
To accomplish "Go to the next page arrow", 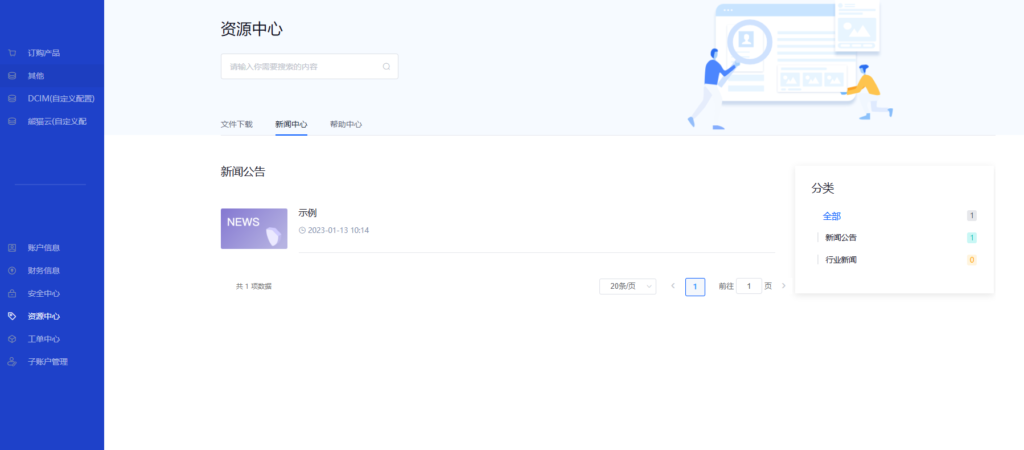I will [x=784, y=286].
